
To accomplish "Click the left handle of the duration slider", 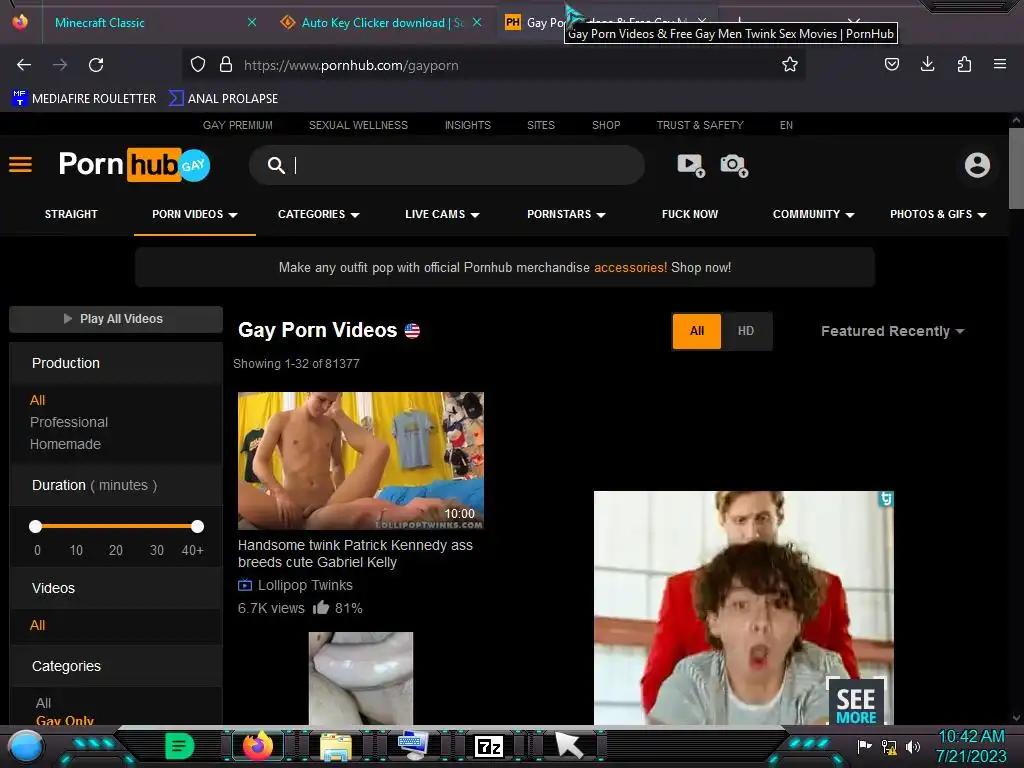I will pos(36,526).
